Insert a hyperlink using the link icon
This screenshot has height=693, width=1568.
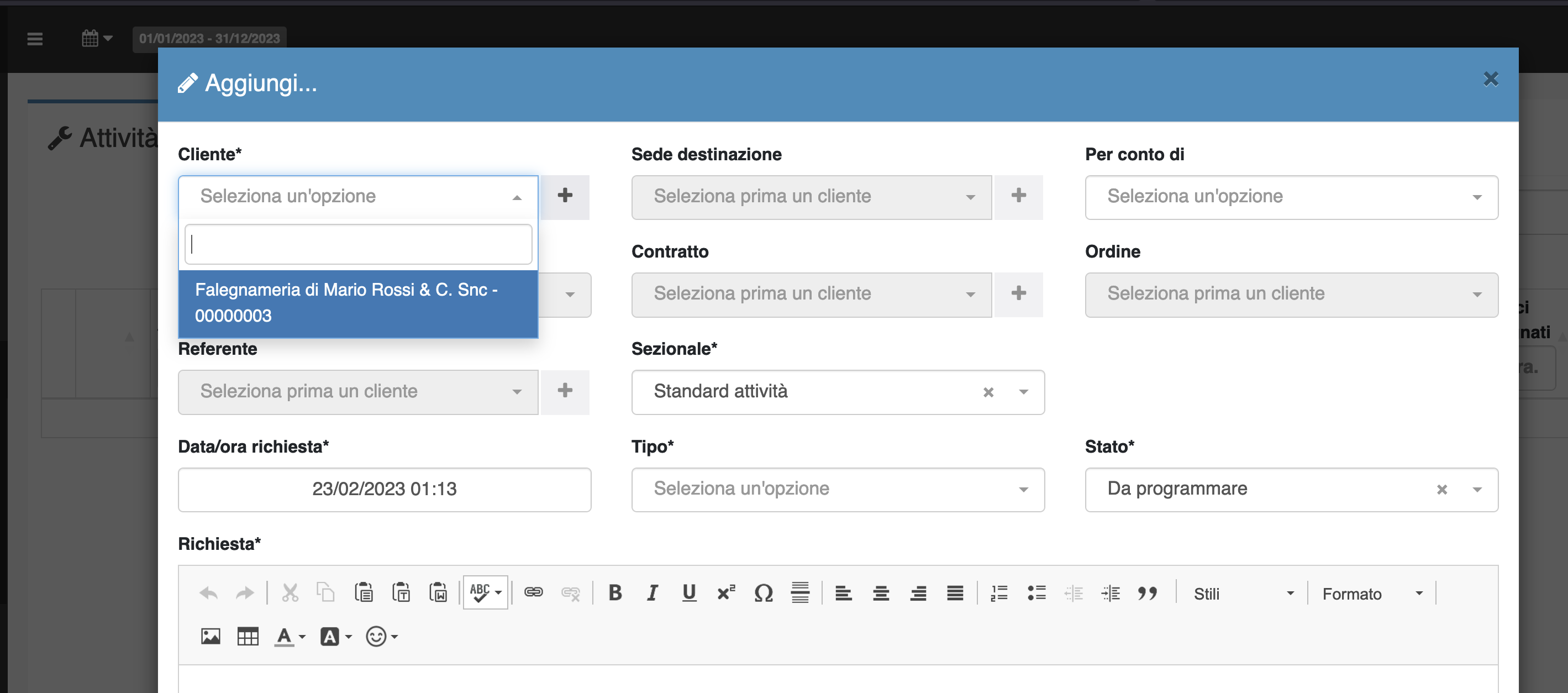(534, 592)
